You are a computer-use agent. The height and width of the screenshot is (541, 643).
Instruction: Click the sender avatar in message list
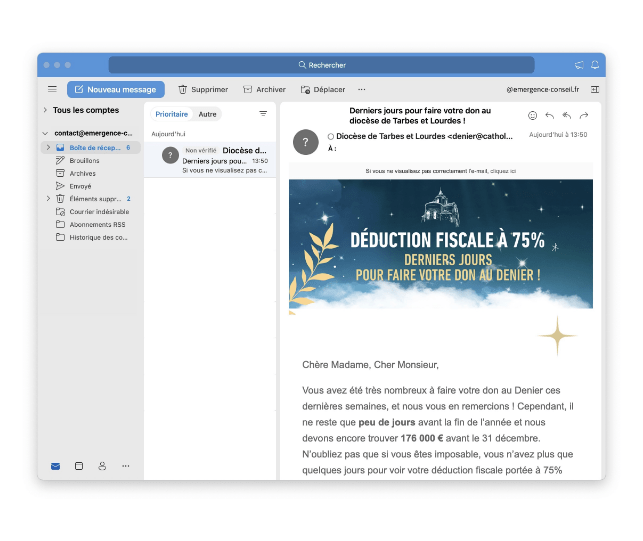click(x=170, y=155)
